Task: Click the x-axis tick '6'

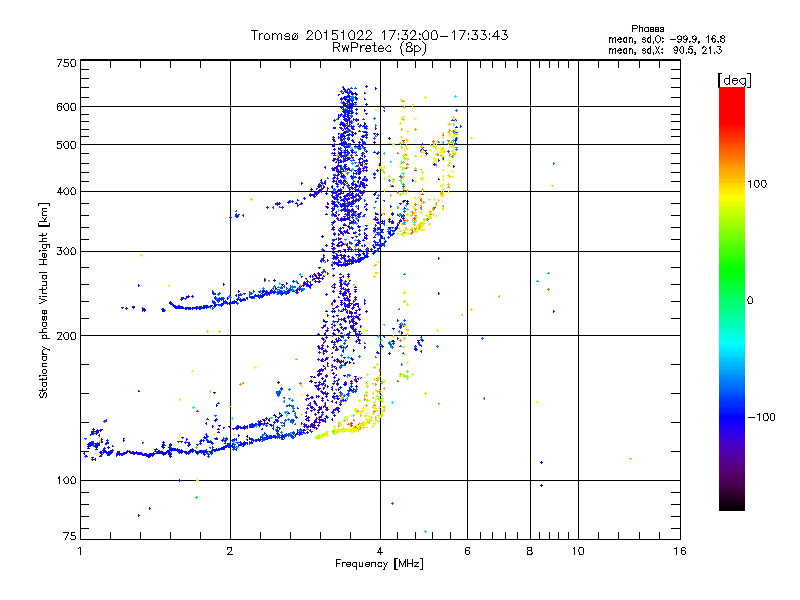Action: pyautogui.click(x=467, y=551)
